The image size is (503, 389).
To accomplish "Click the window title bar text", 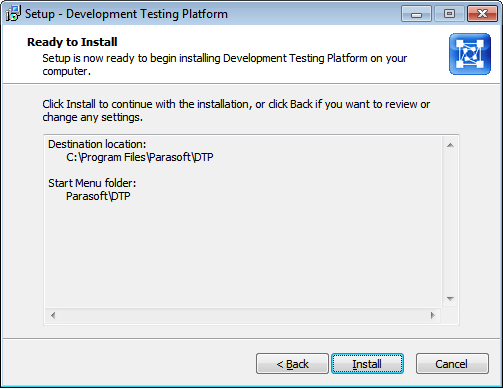I will (x=126, y=14).
